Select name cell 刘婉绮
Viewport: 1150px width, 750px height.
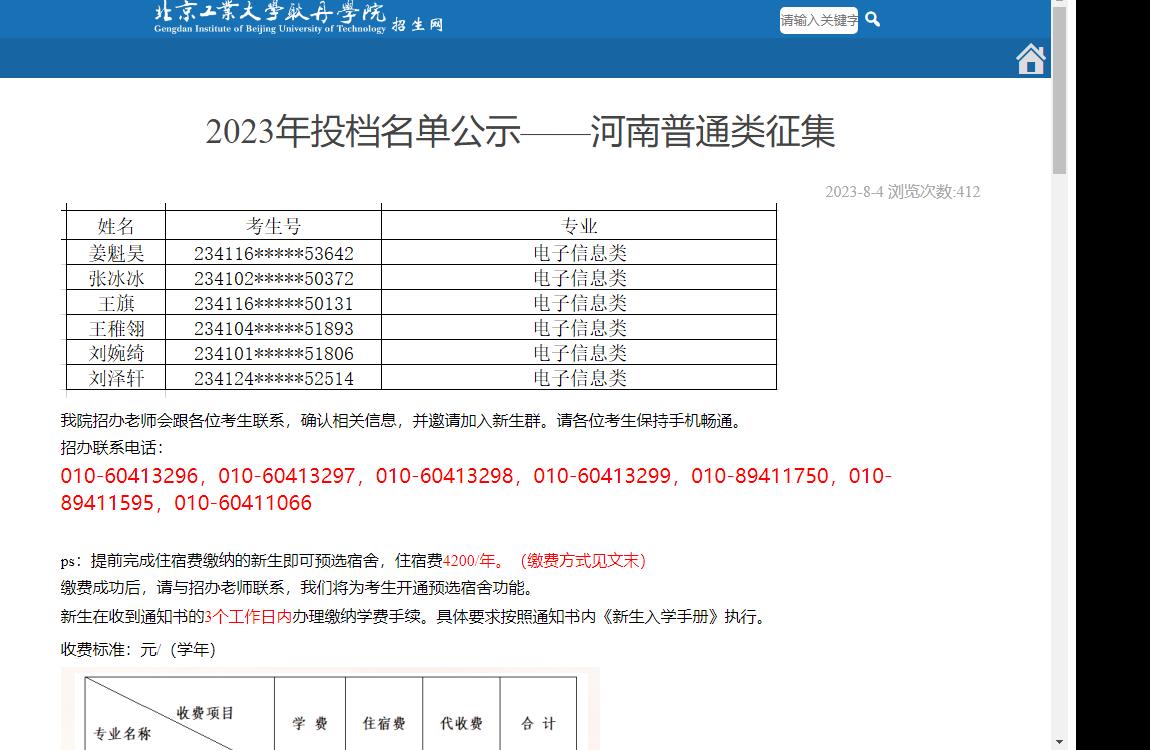116,353
